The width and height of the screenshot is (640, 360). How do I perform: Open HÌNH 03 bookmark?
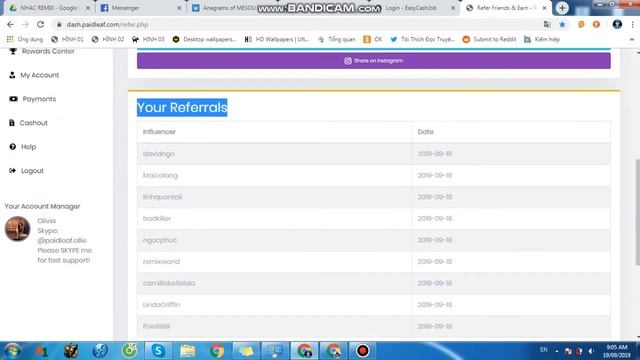click(148, 39)
